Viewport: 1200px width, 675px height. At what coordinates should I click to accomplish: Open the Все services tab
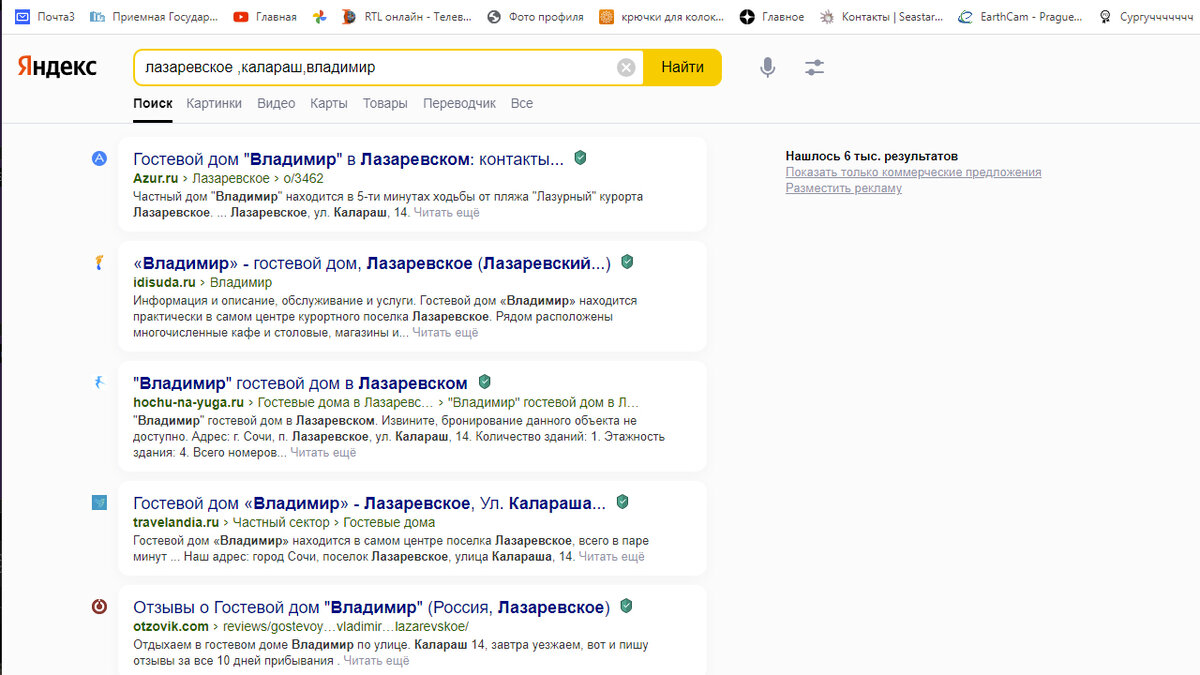522,103
